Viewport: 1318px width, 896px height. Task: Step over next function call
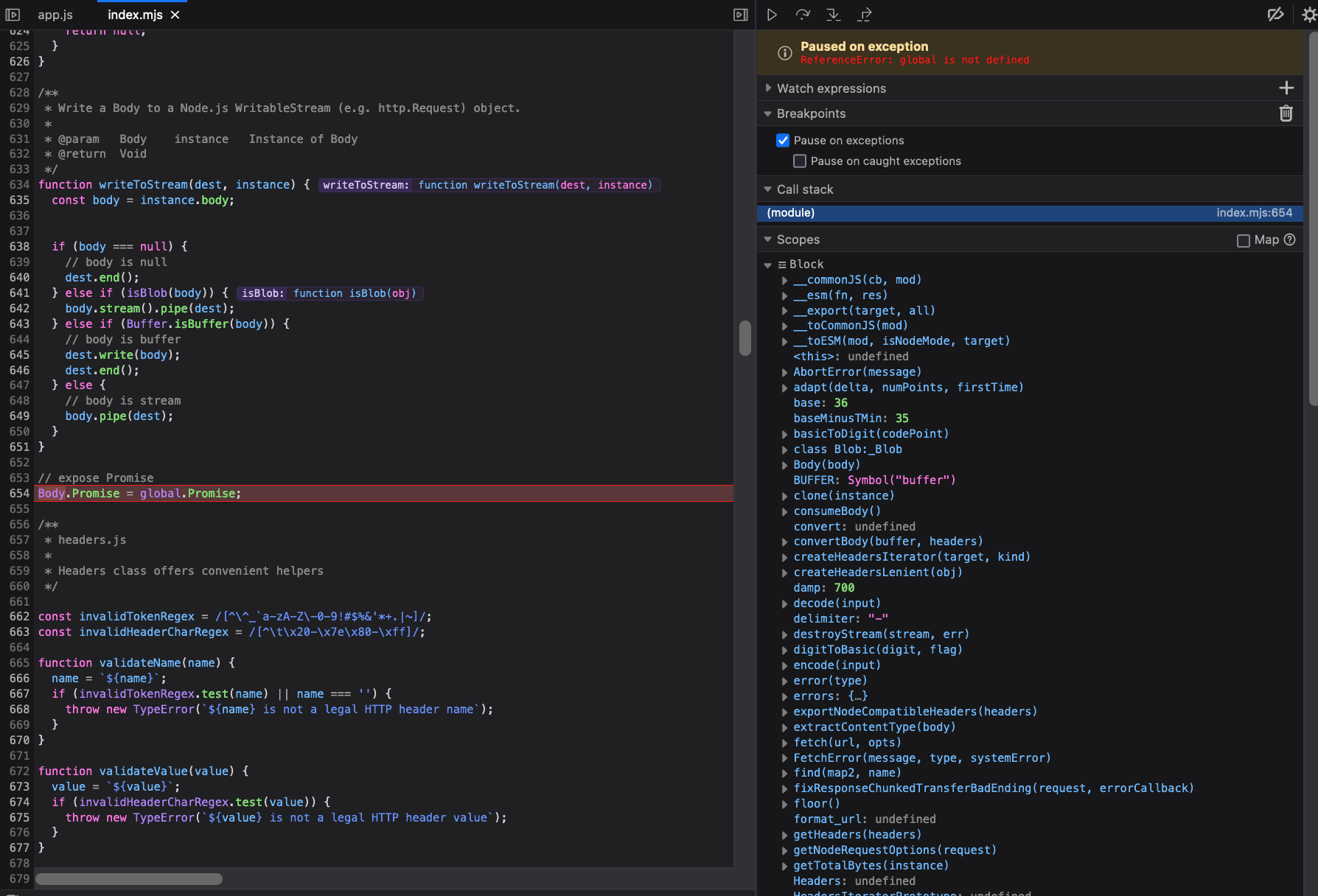tap(803, 15)
